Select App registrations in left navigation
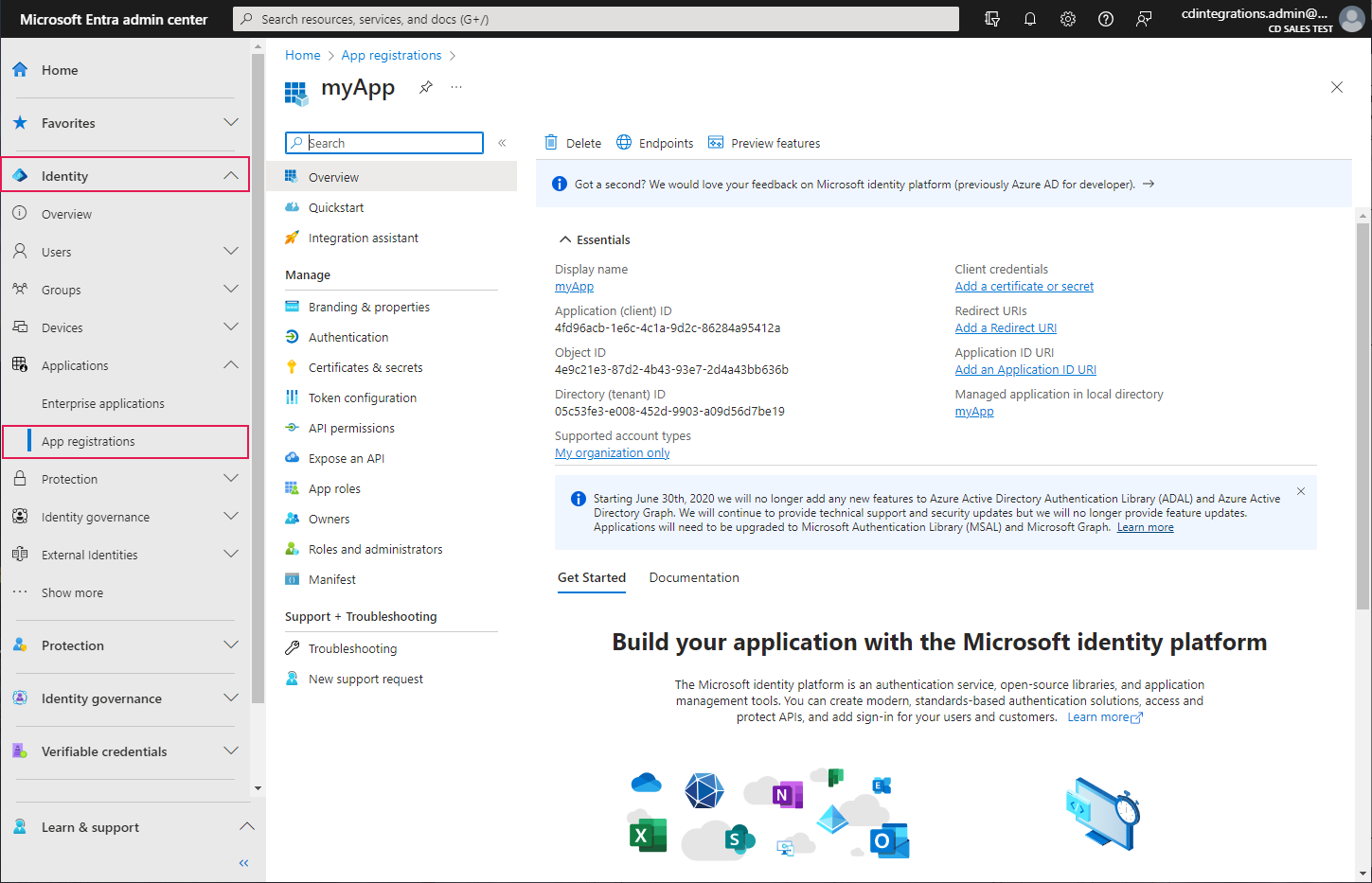 coord(125,441)
